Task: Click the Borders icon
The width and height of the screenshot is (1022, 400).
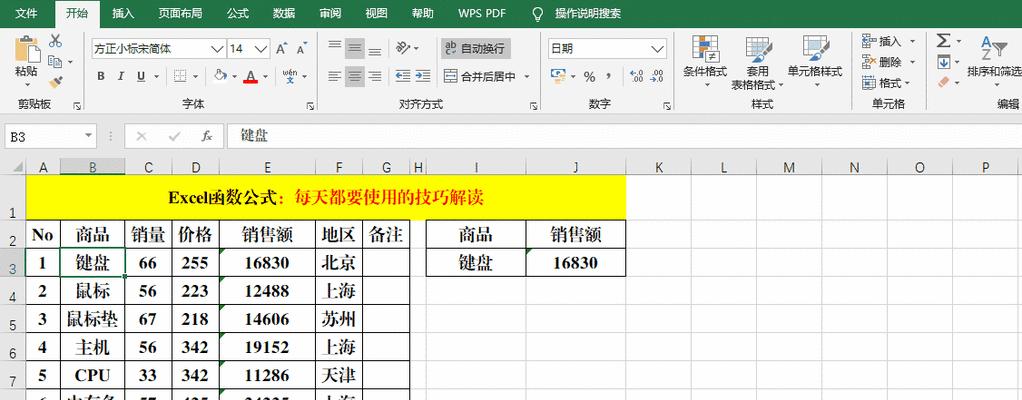Action: (181, 76)
